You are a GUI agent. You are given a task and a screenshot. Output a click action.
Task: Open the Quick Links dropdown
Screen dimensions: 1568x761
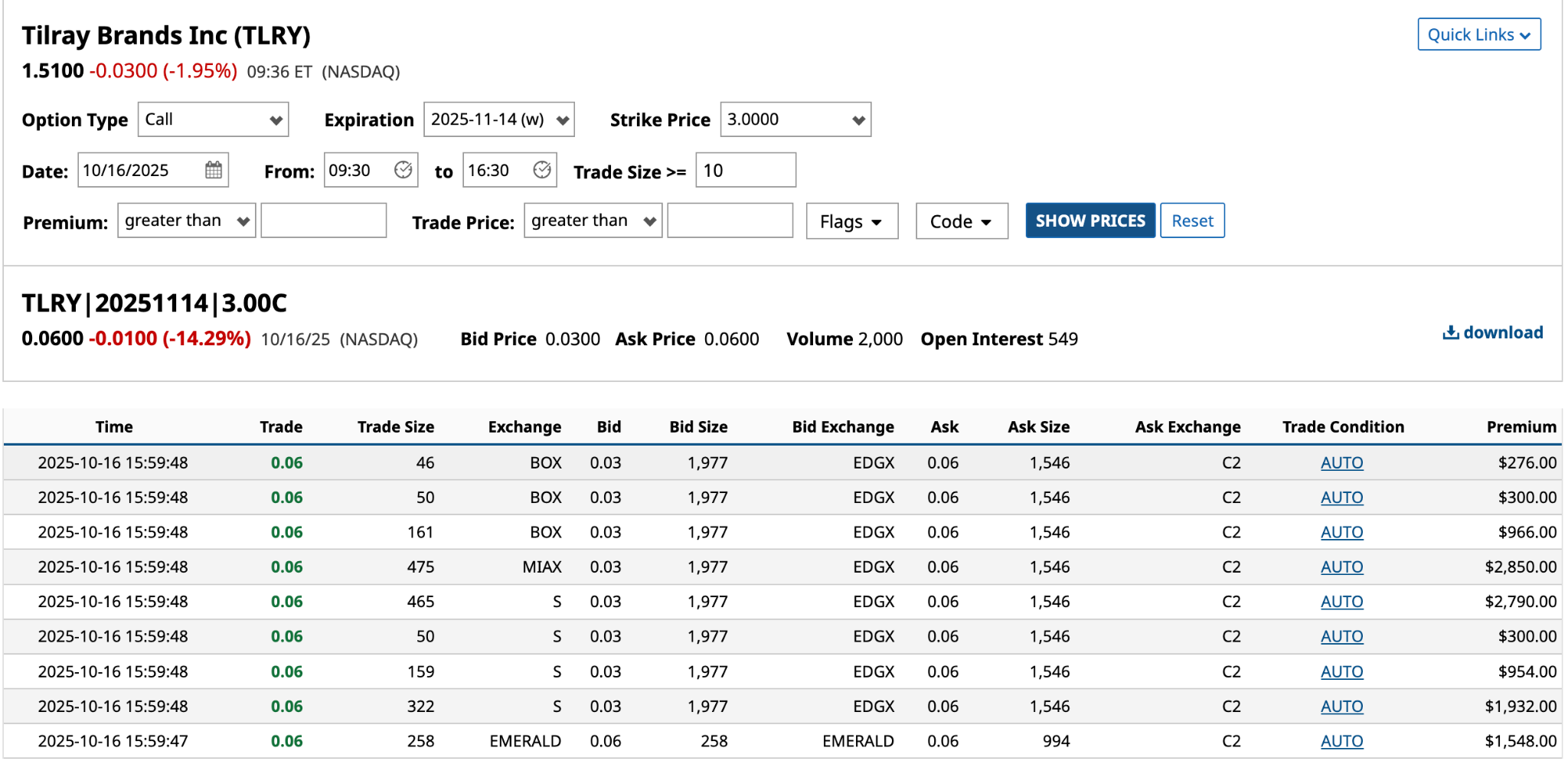(1479, 34)
